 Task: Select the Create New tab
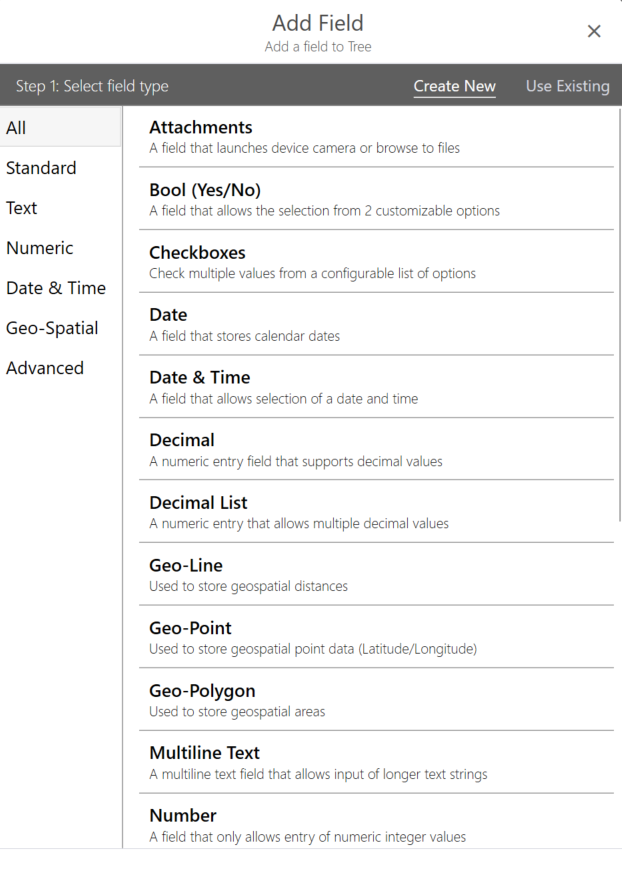(454, 86)
